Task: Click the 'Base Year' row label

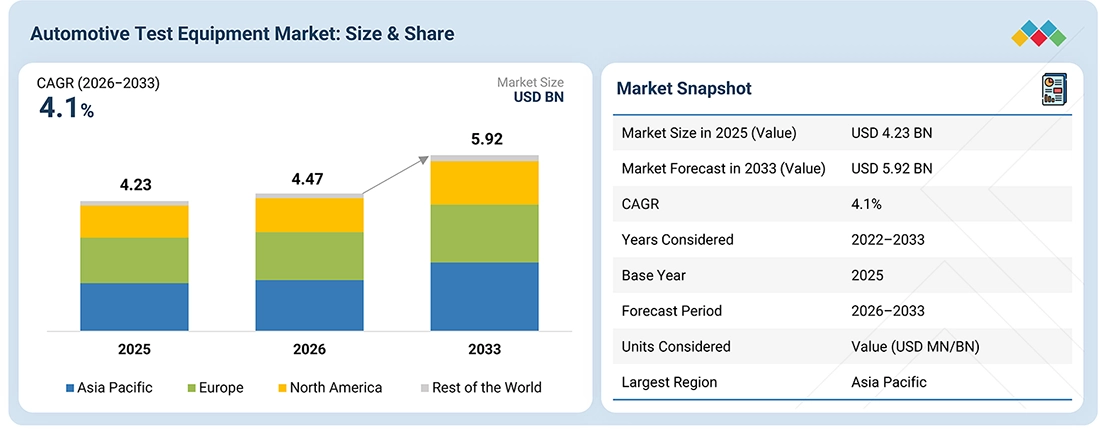Action: [652, 275]
